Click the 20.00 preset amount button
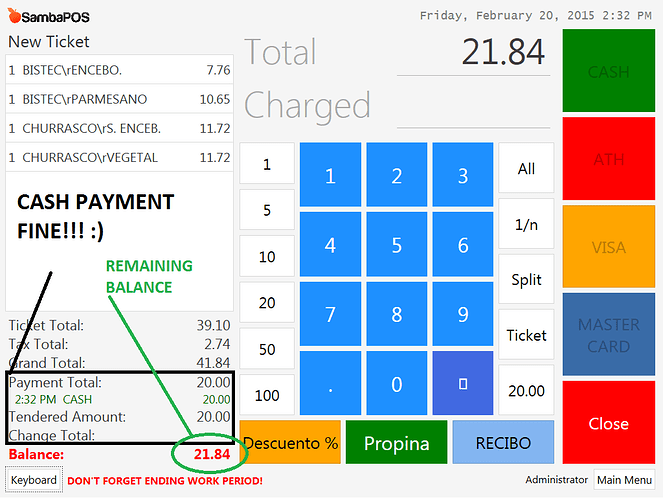The height and width of the screenshot is (500, 663). pos(526,391)
